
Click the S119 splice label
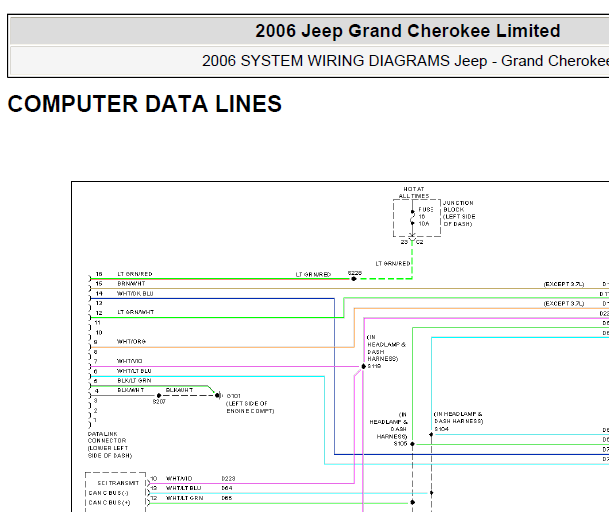pyautogui.click(x=374, y=366)
